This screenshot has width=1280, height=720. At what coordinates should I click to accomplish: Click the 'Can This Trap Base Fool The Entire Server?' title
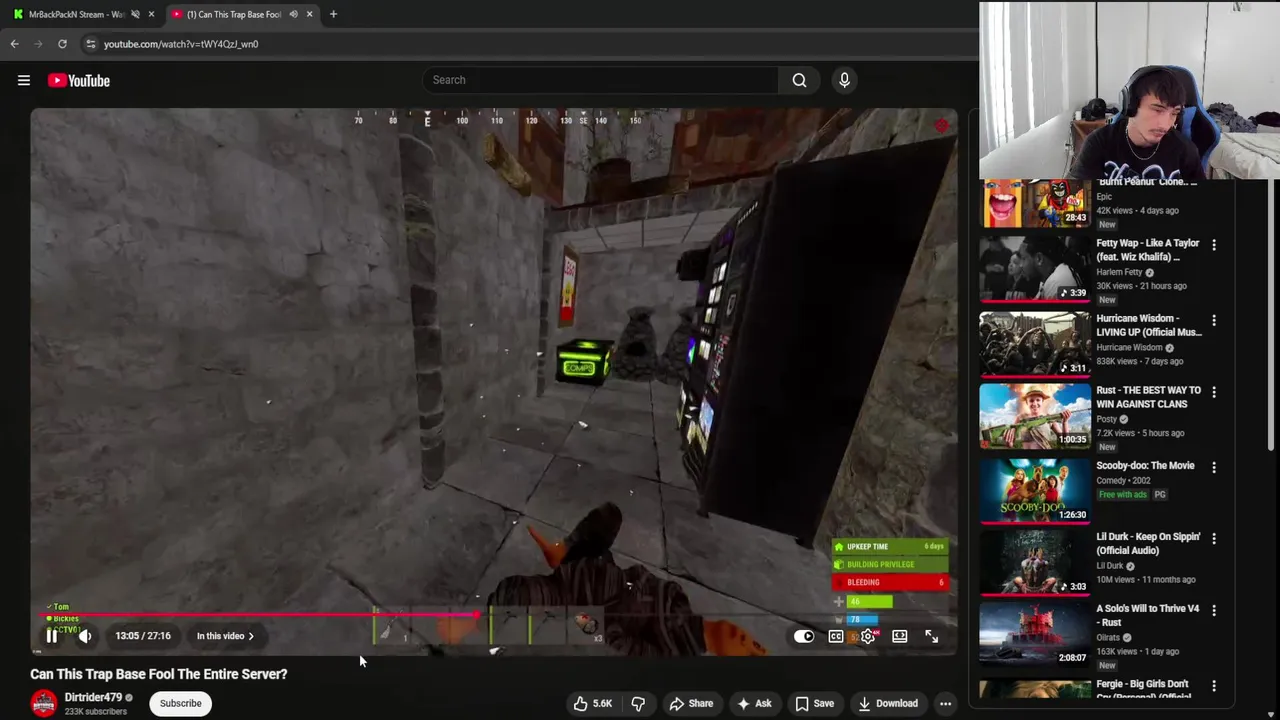[158, 674]
